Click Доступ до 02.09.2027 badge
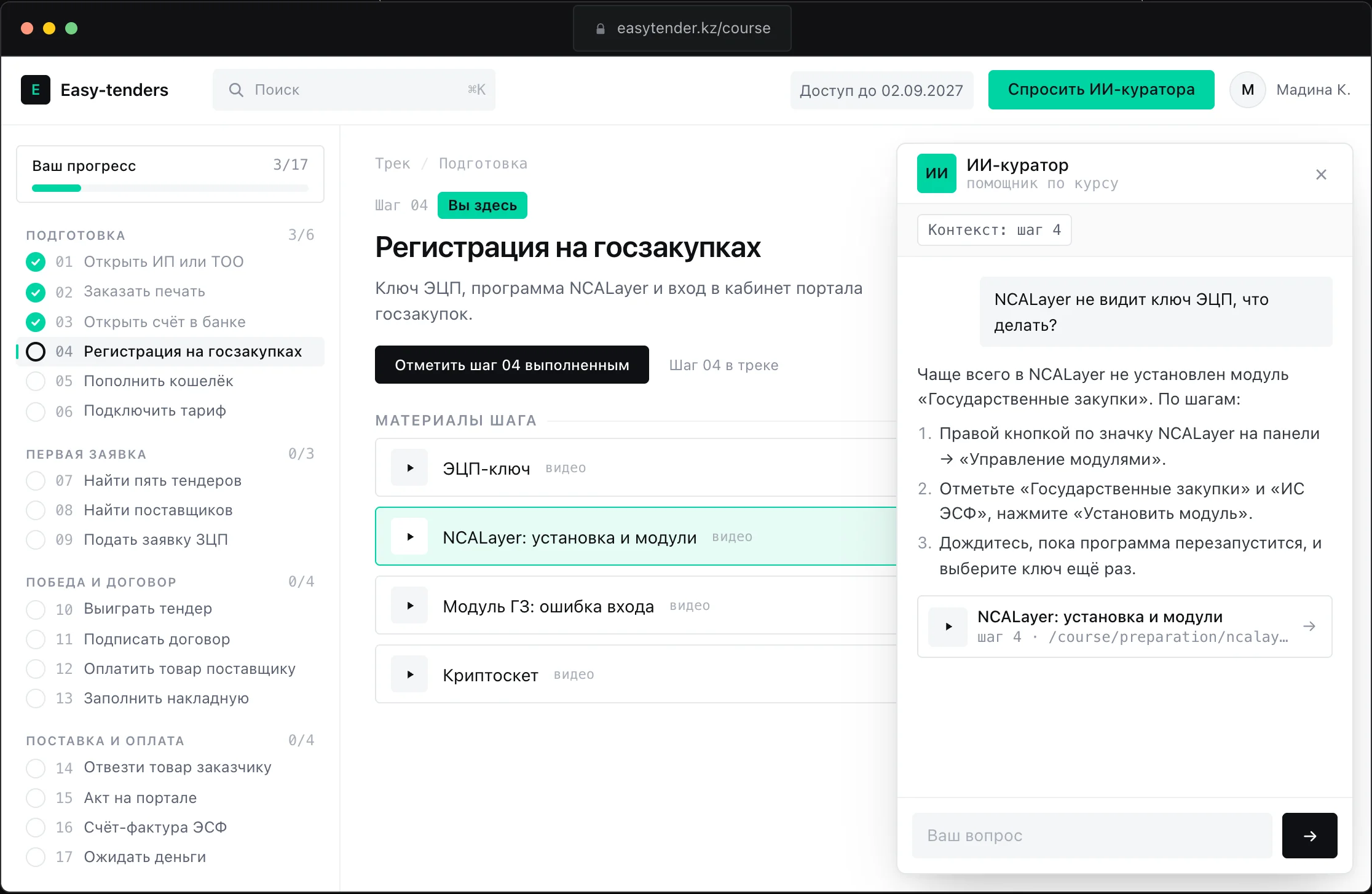Image resolution: width=1372 pixels, height=894 pixels. click(881, 90)
